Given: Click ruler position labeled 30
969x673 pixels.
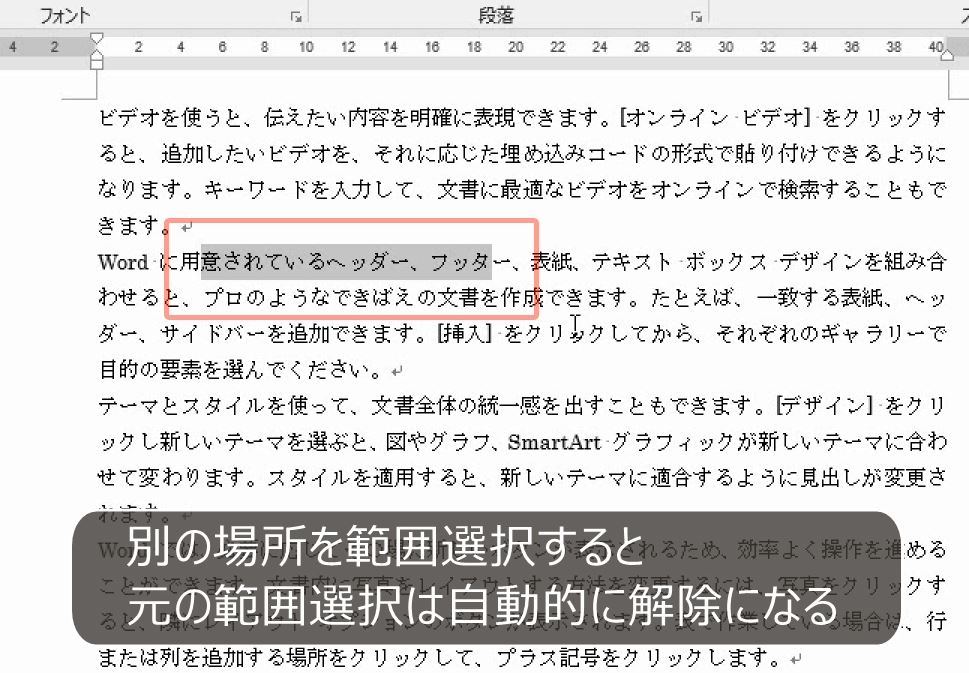Looking at the screenshot, I should (x=726, y=47).
